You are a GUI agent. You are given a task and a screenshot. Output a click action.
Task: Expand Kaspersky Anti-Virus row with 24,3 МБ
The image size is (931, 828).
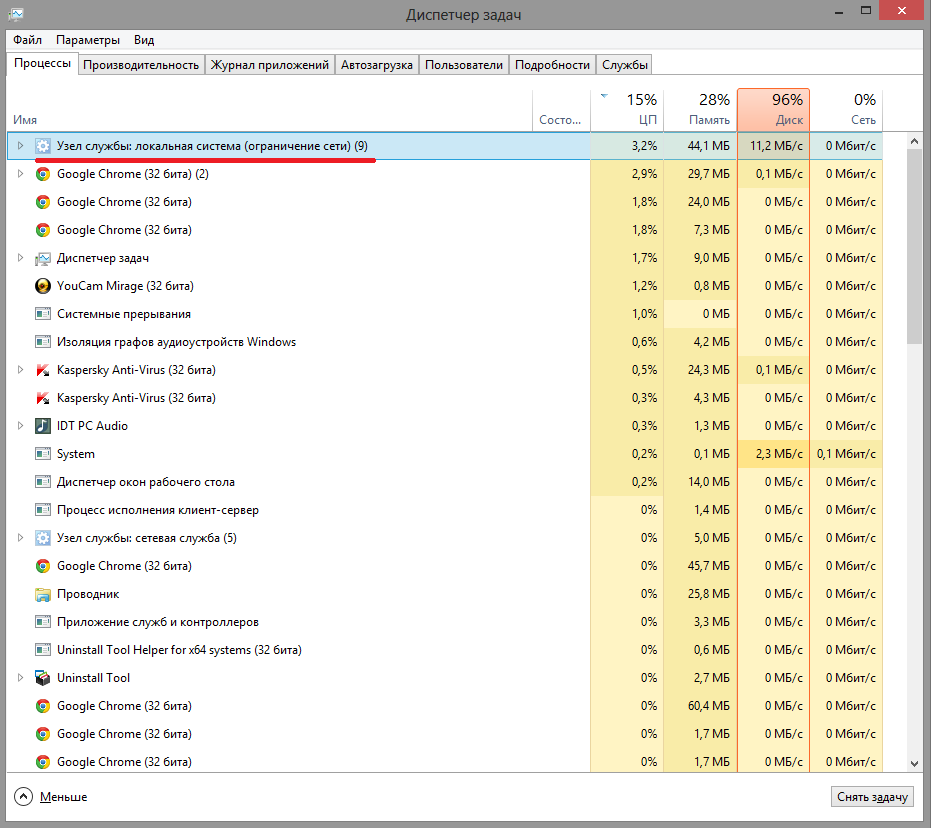20,370
